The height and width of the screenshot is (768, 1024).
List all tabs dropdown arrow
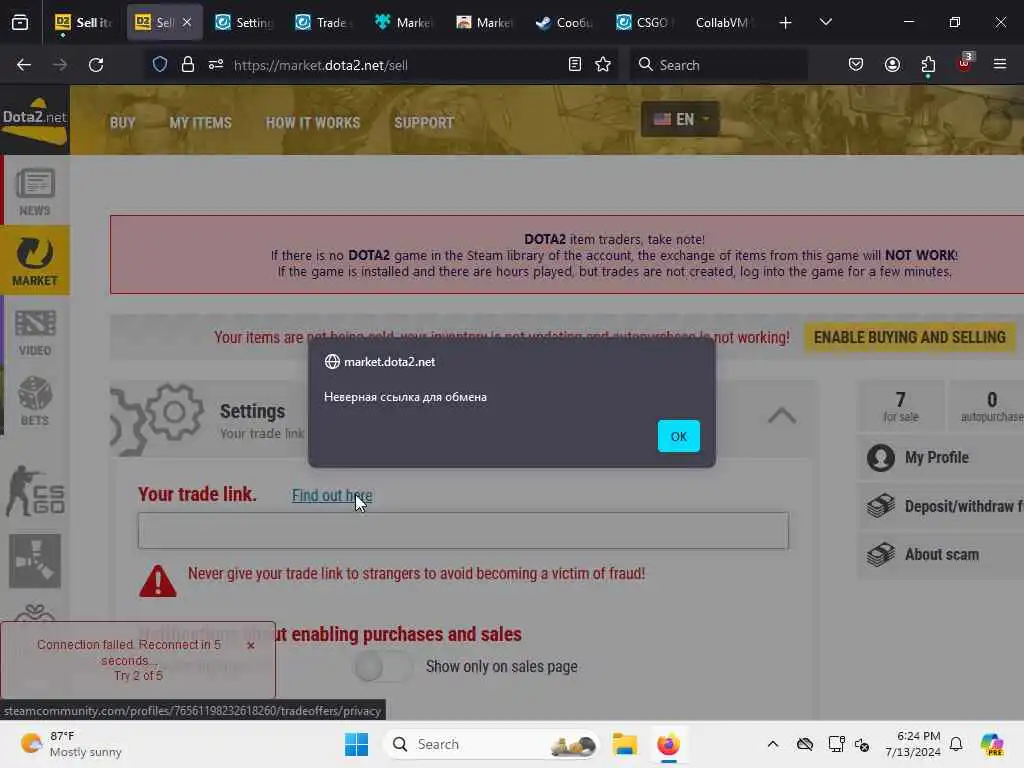pyautogui.click(x=825, y=23)
